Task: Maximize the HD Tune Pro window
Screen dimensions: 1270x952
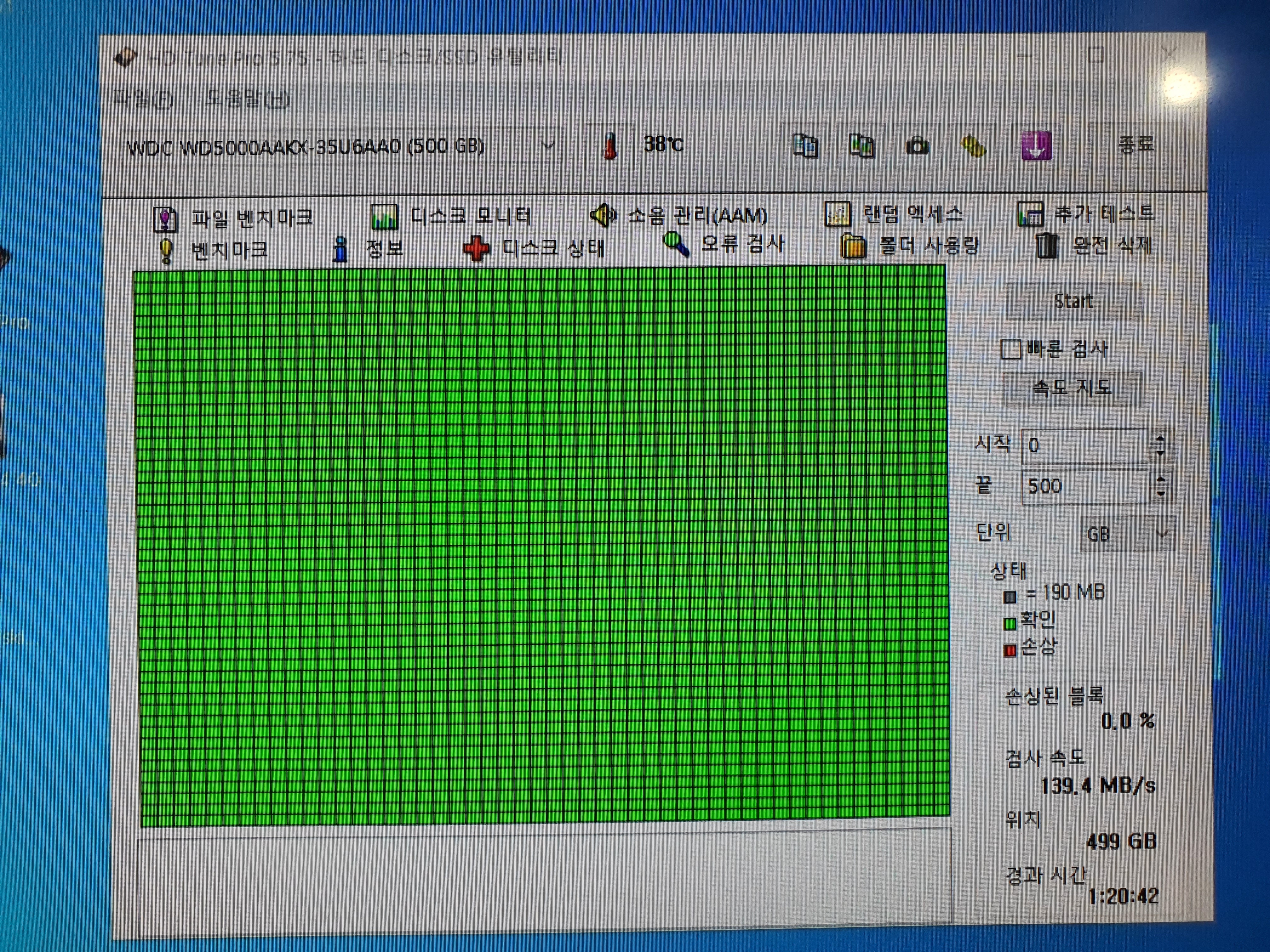Action: point(1096,56)
